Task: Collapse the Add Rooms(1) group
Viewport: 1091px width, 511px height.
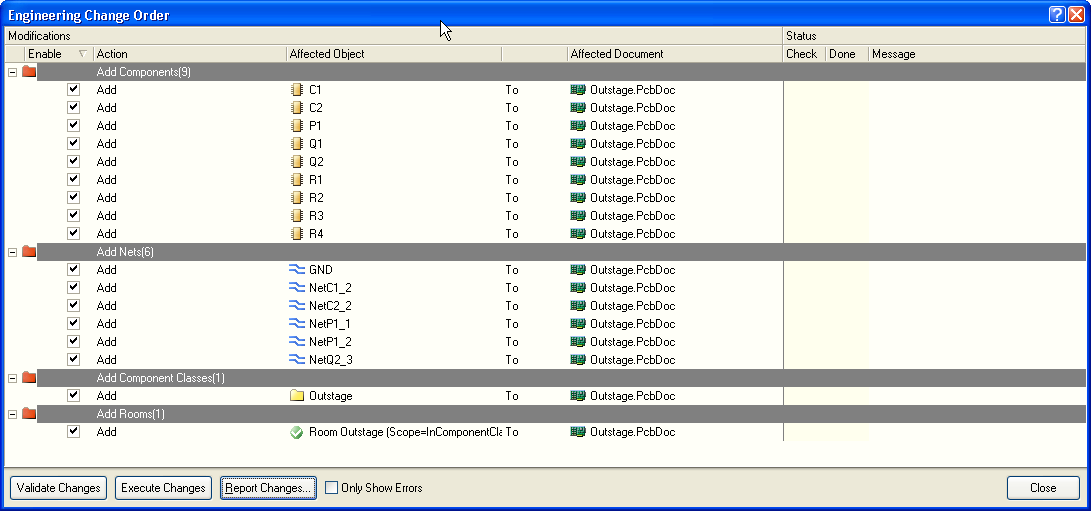Action: click(12, 414)
